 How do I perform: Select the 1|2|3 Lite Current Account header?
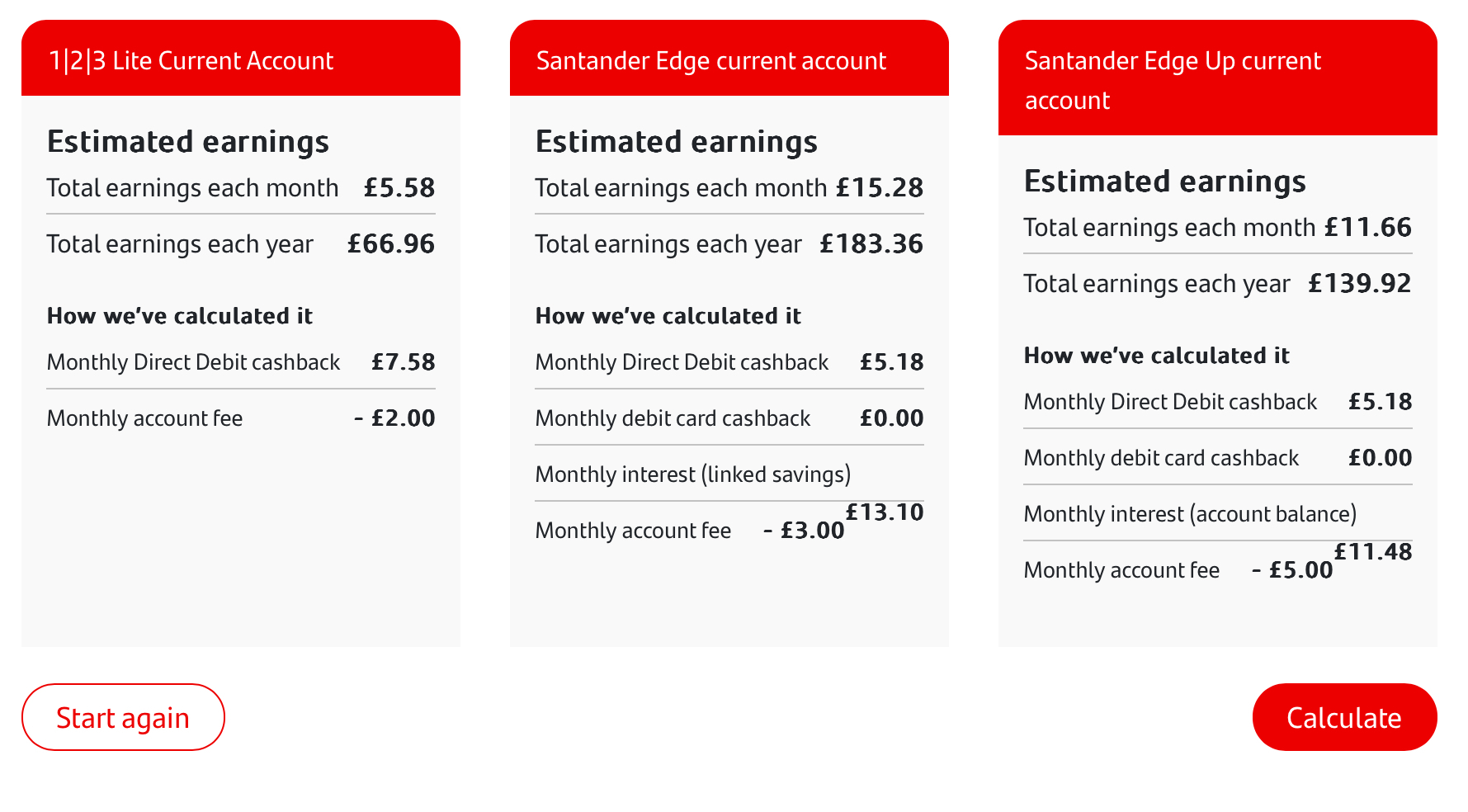pos(241,58)
